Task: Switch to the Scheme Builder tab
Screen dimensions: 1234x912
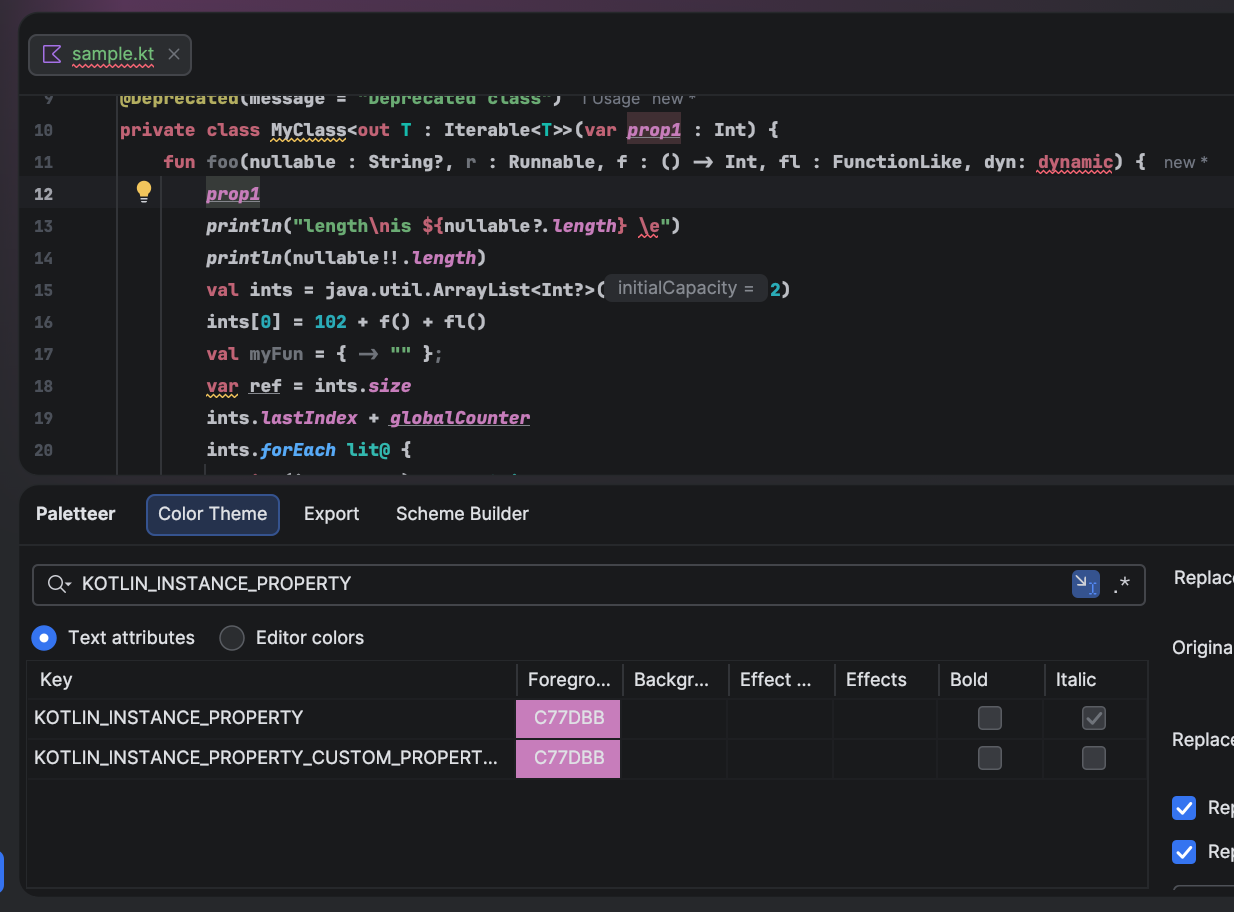Action: [462, 514]
